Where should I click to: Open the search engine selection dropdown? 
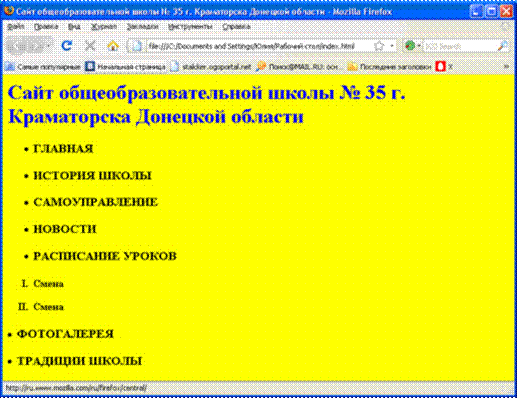click(x=419, y=46)
